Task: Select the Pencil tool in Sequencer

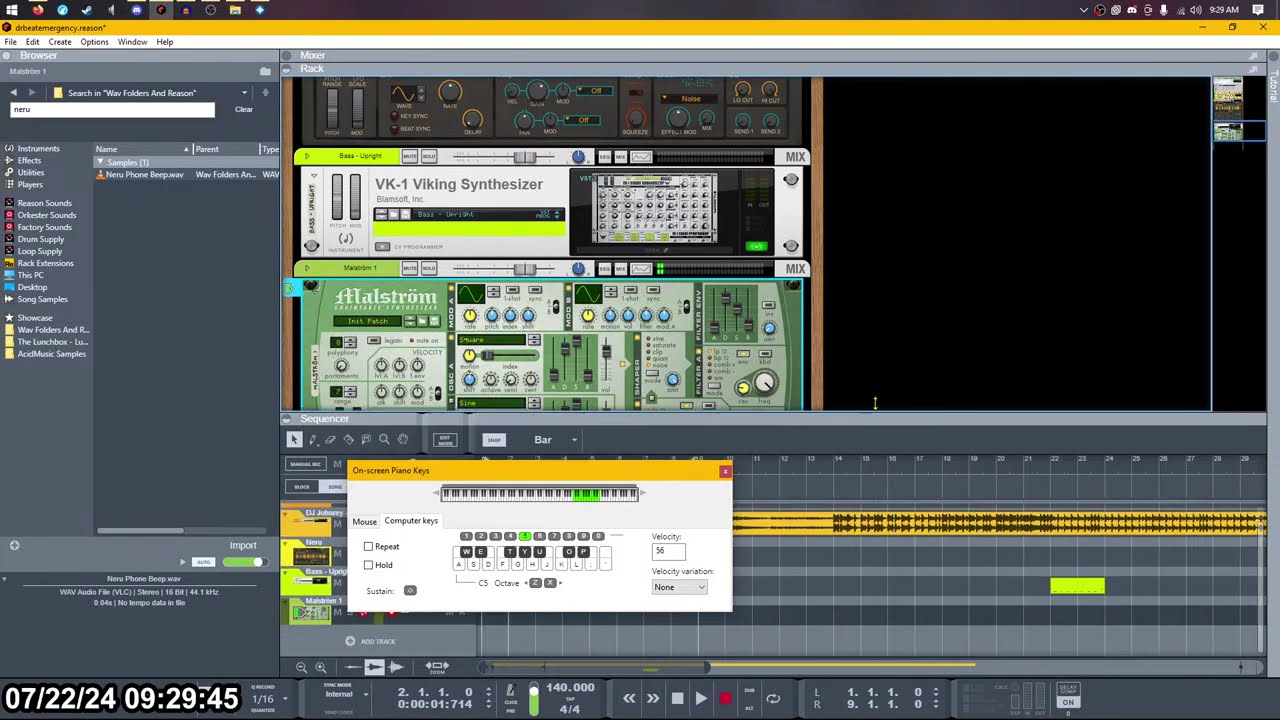Action: (x=313, y=440)
